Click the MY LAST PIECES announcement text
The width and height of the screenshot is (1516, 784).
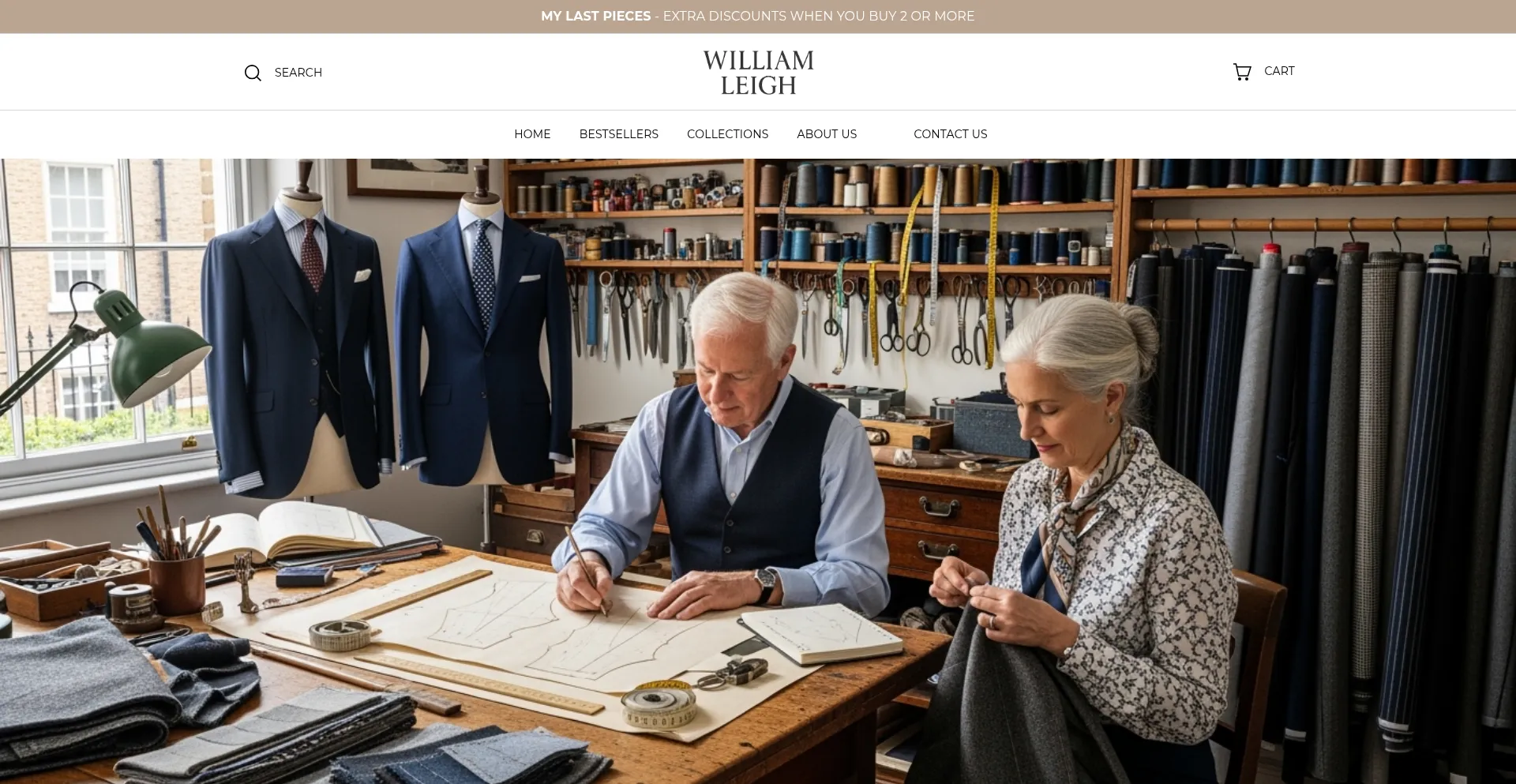[x=595, y=17]
